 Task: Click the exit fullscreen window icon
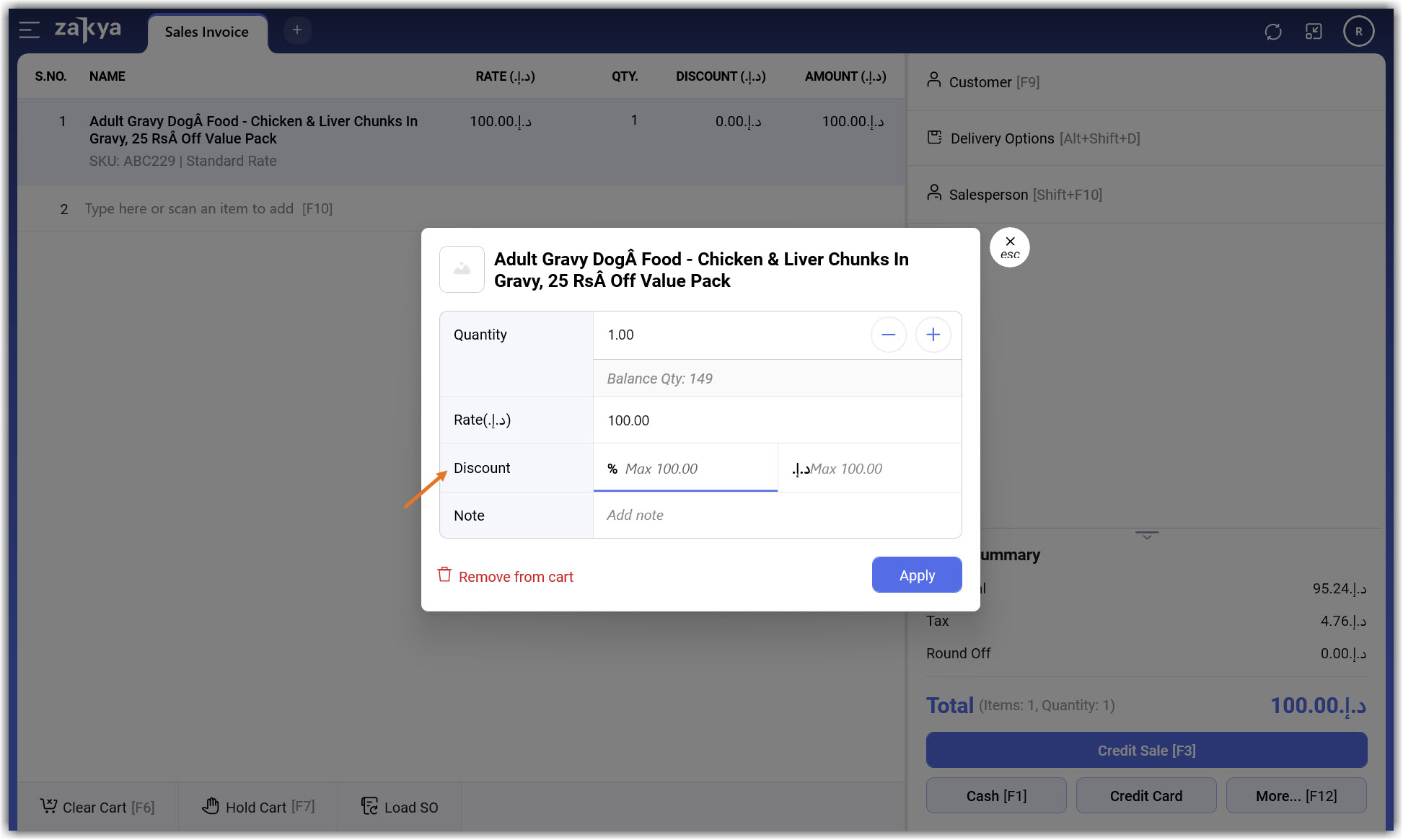[x=1314, y=32]
